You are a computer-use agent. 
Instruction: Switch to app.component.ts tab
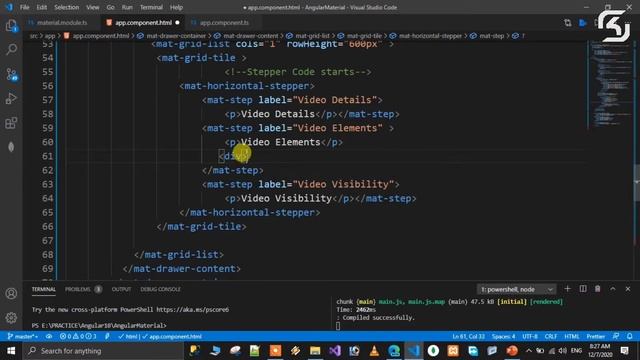[224, 23]
